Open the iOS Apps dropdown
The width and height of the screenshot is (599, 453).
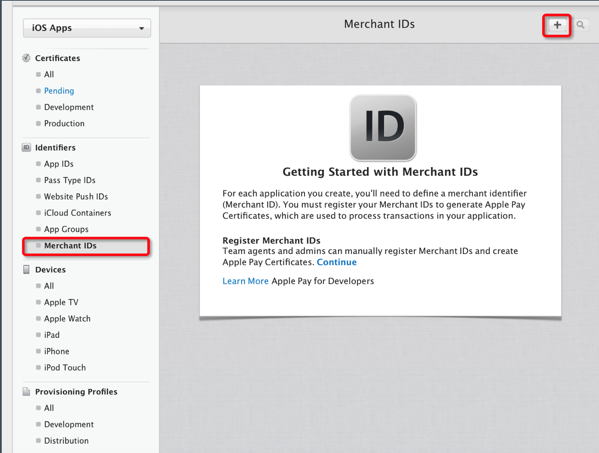tap(87, 28)
